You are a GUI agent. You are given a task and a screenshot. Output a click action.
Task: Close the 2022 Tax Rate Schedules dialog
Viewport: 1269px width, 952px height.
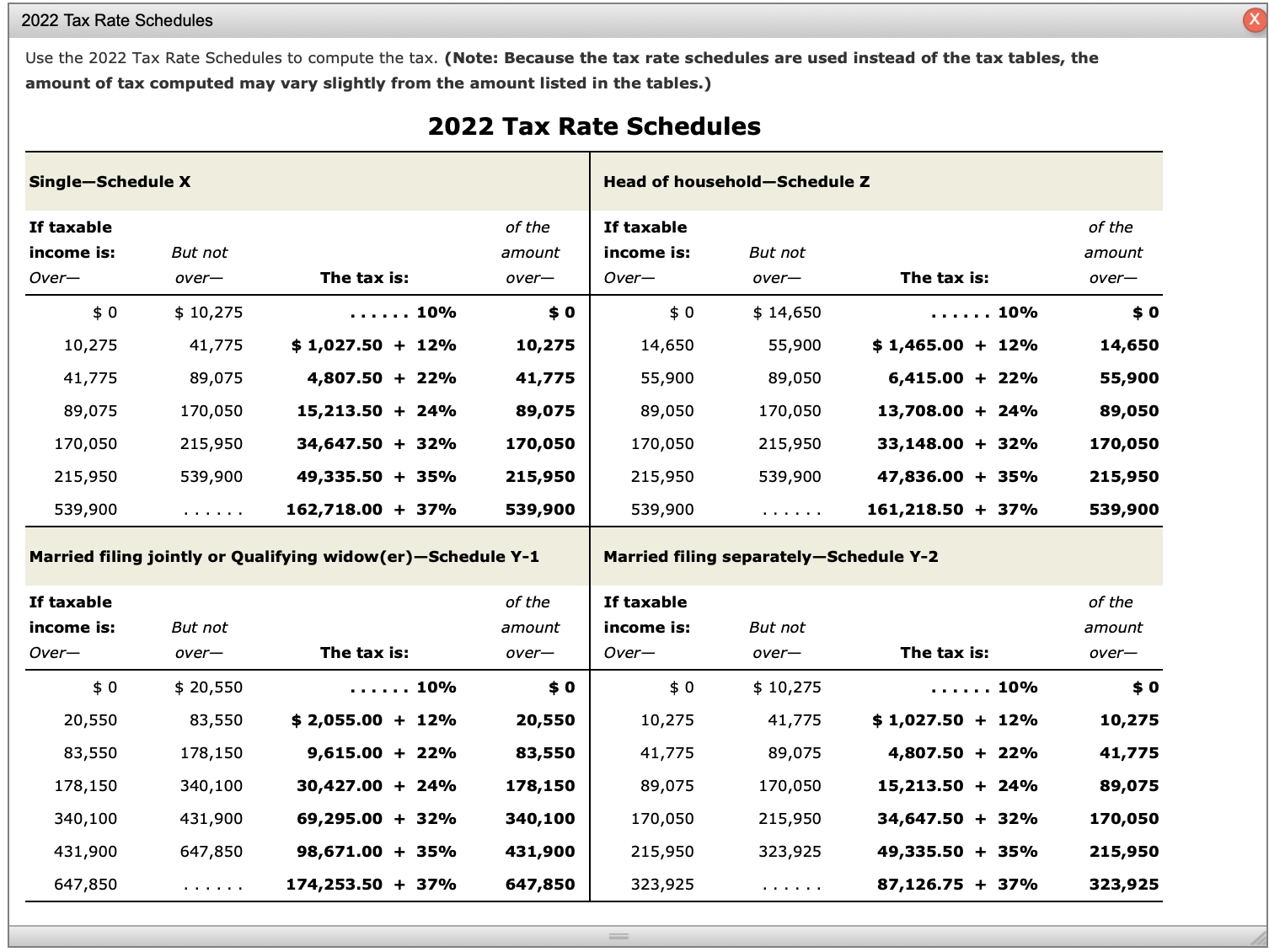pyautogui.click(x=1255, y=20)
